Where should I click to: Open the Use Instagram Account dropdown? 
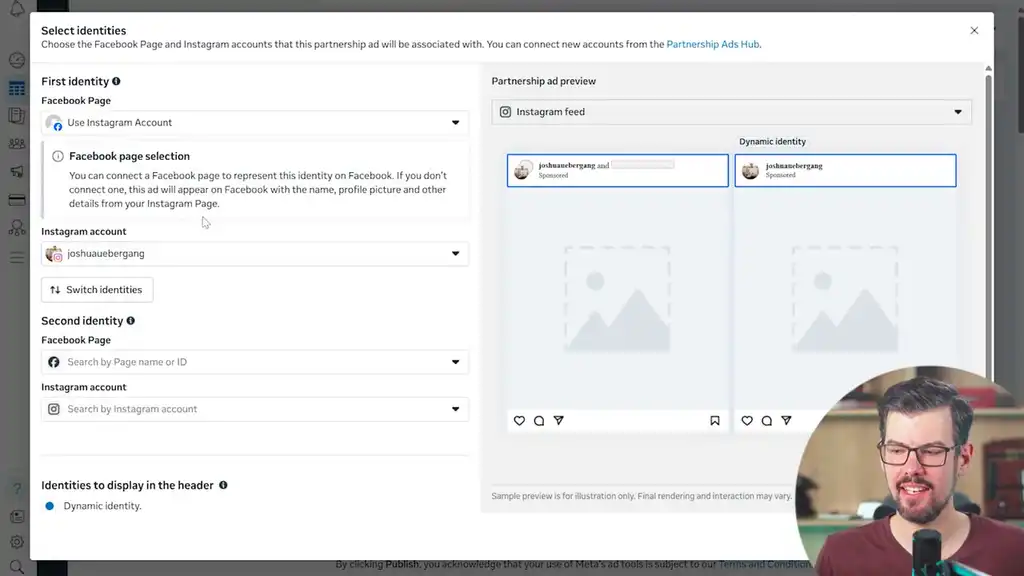click(x=256, y=121)
